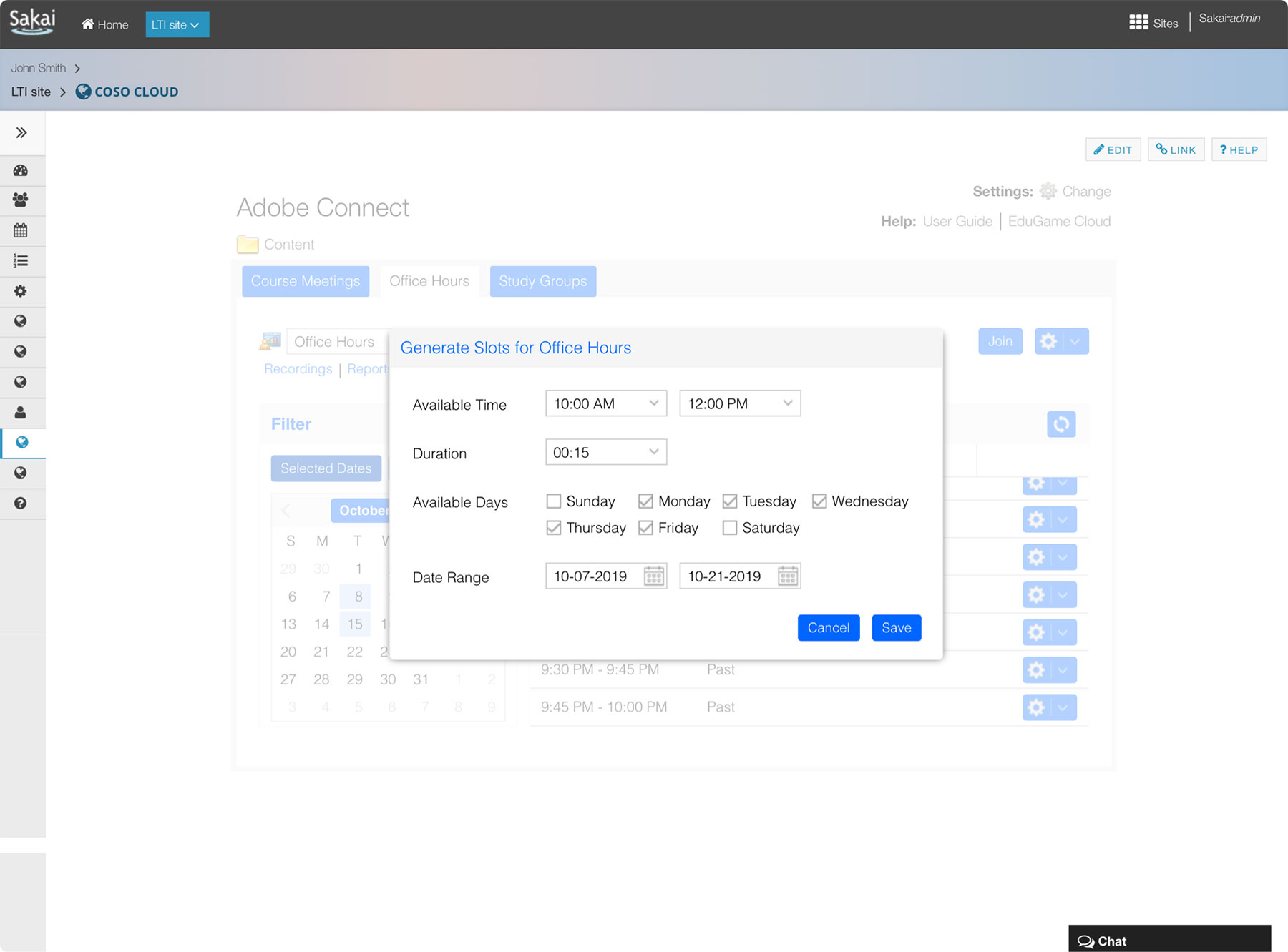Open the 10:00 AM start time dropdown
Viewport: 1288px width, 952px height.
pyautogui.click(x=606, y=403)
